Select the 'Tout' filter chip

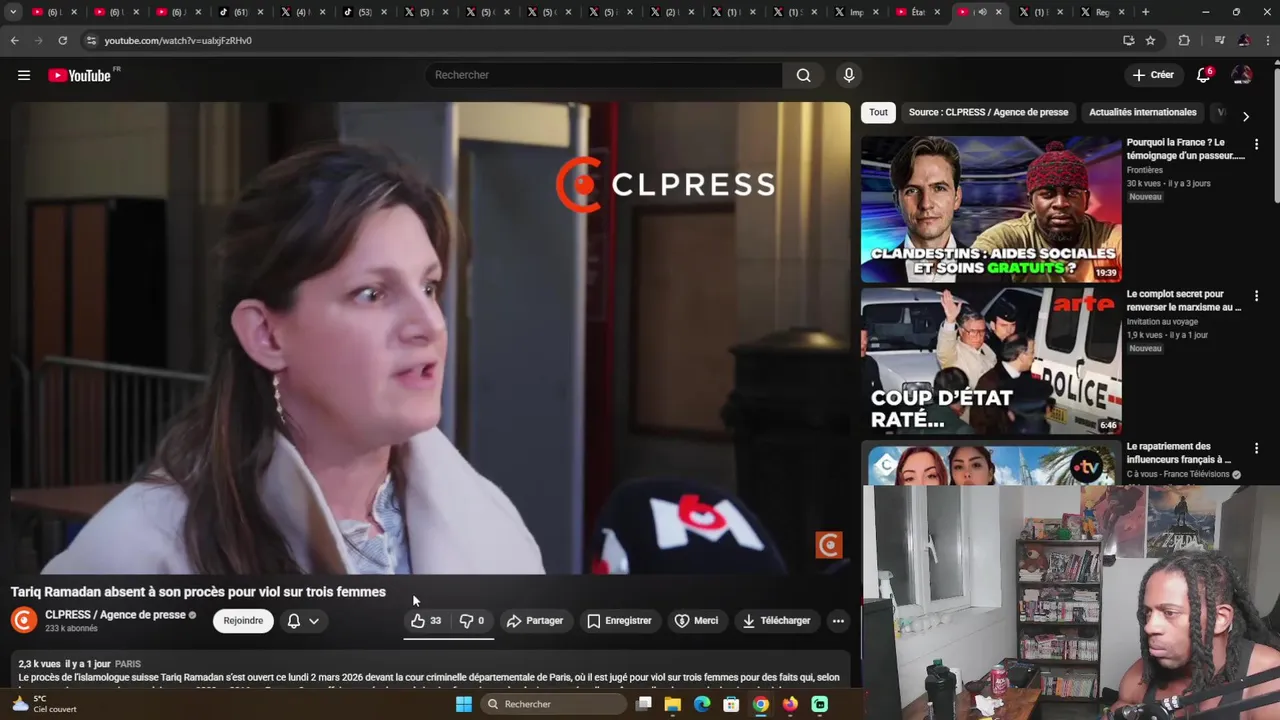click(x=878, y=112)
